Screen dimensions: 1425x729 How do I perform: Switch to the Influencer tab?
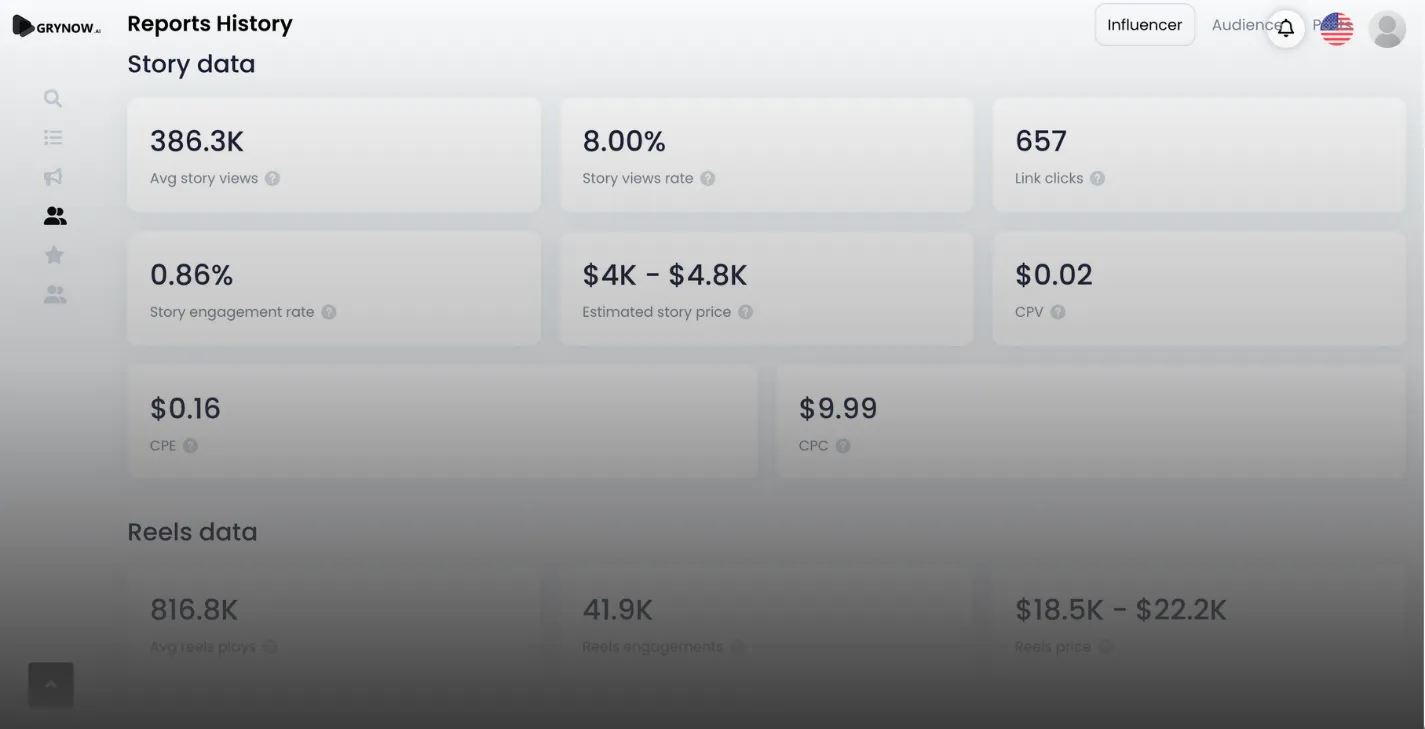coord(1144,25)
